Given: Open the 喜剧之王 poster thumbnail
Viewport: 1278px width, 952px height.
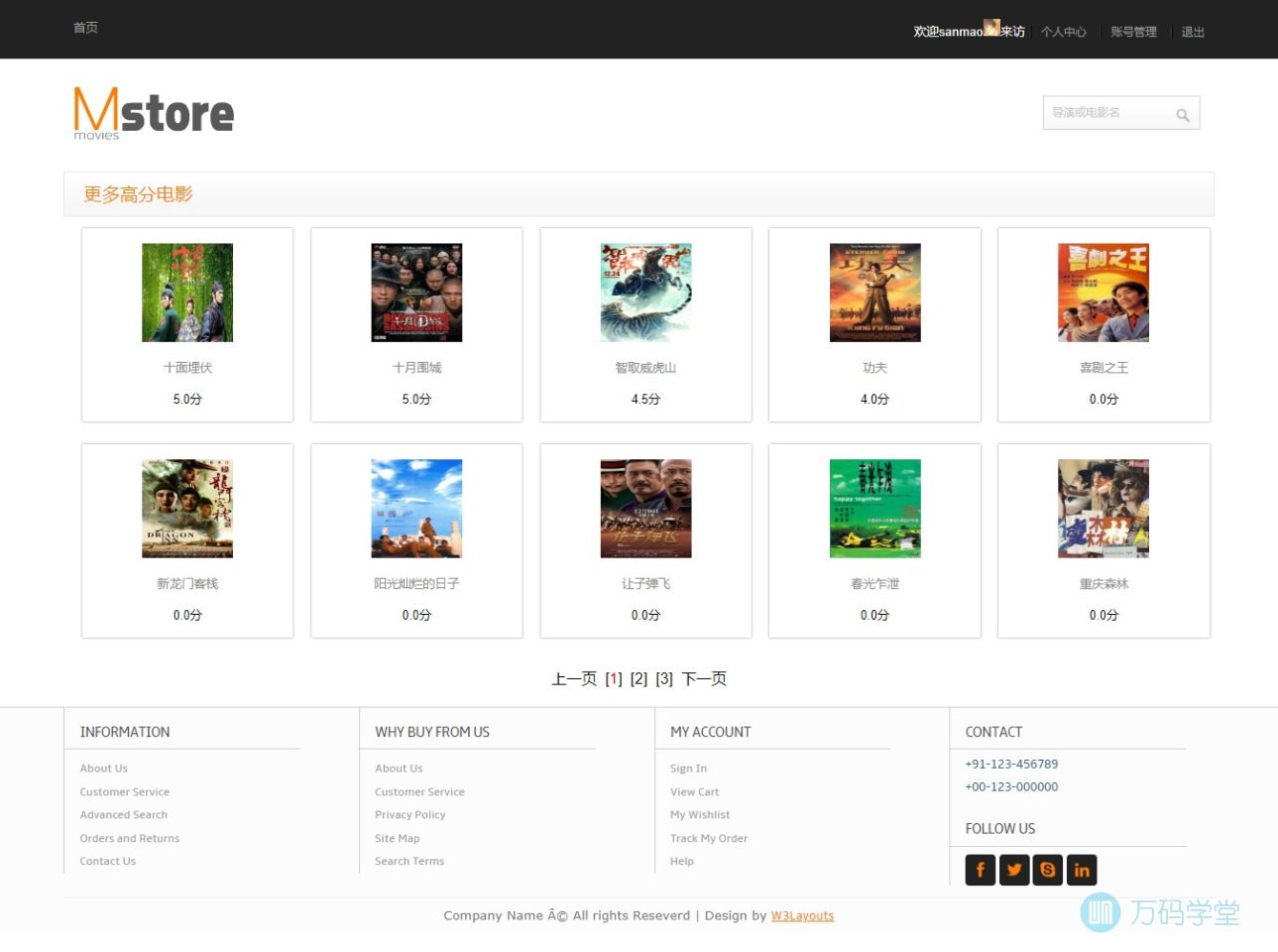Looking at the screenshot, I should (1103, 293).
